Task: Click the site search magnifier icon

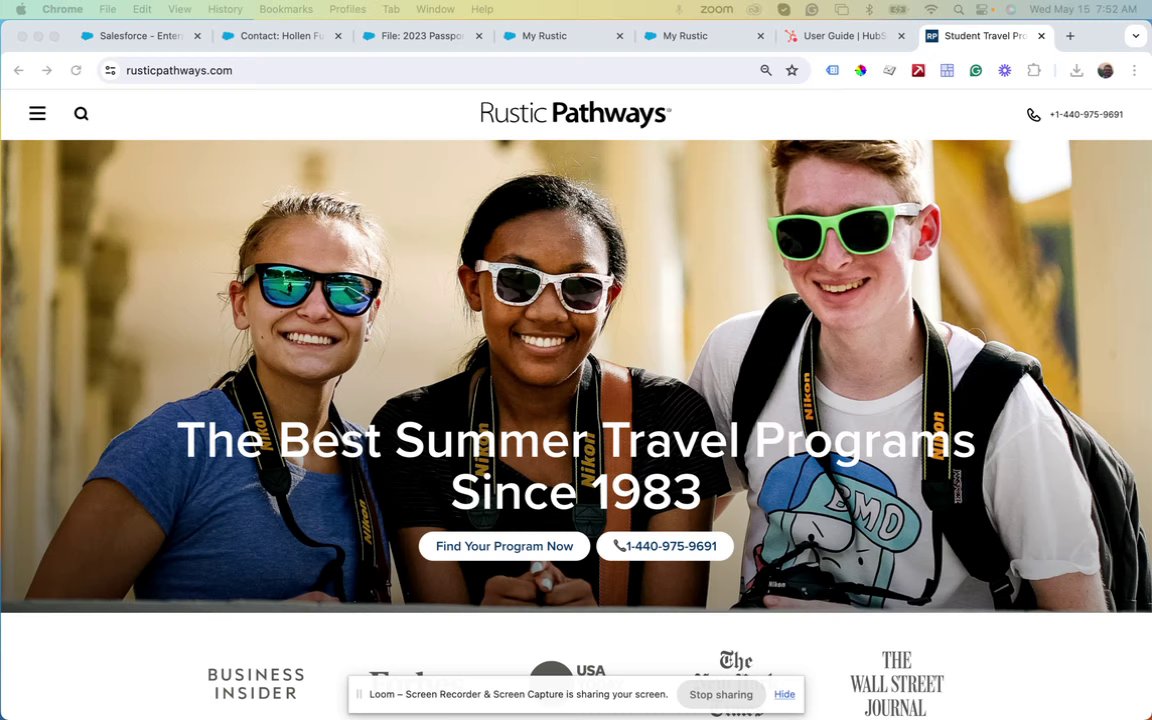Action: click(82, 113)
